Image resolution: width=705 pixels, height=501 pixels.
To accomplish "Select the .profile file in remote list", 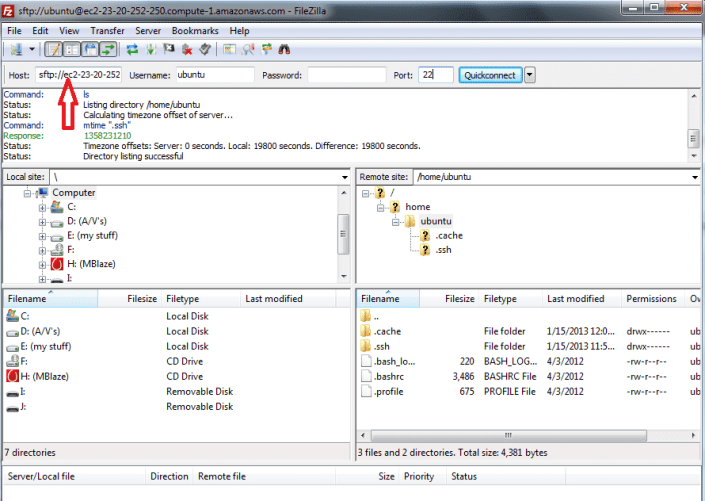I will (x=388, y=392).
